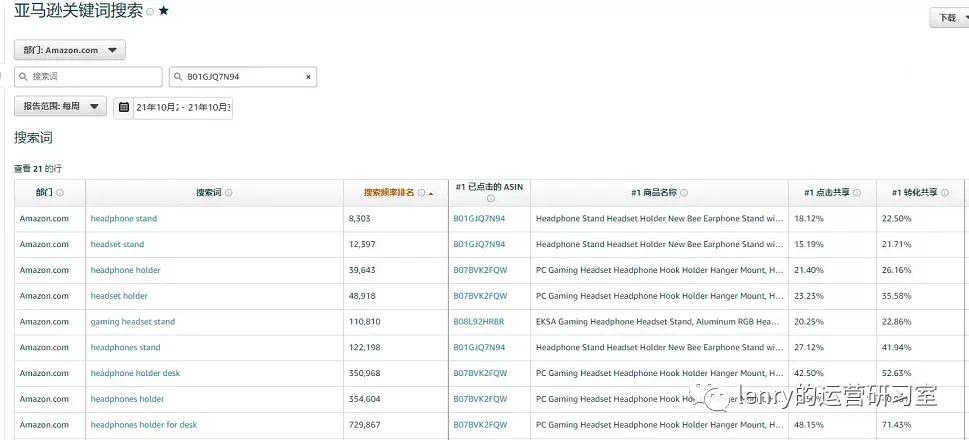969x440 pixels.
Task: Select conversion share value 35.58%
Action: click(897, 296)
